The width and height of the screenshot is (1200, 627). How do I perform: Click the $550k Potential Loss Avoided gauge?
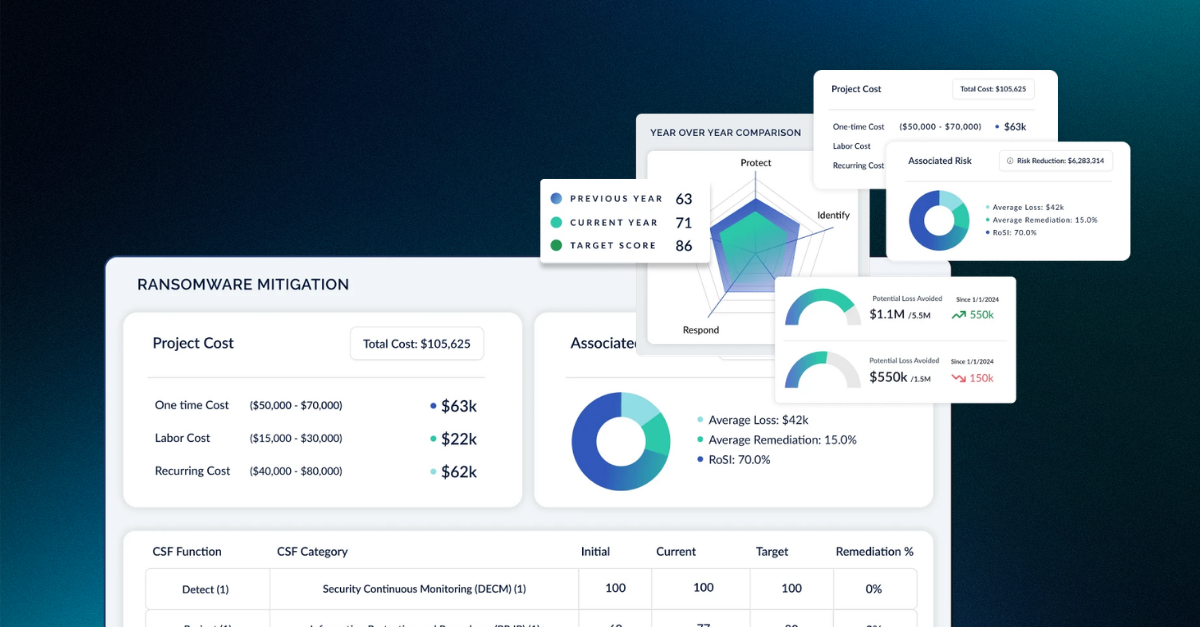pyautogui.click(x=822, y=371)
